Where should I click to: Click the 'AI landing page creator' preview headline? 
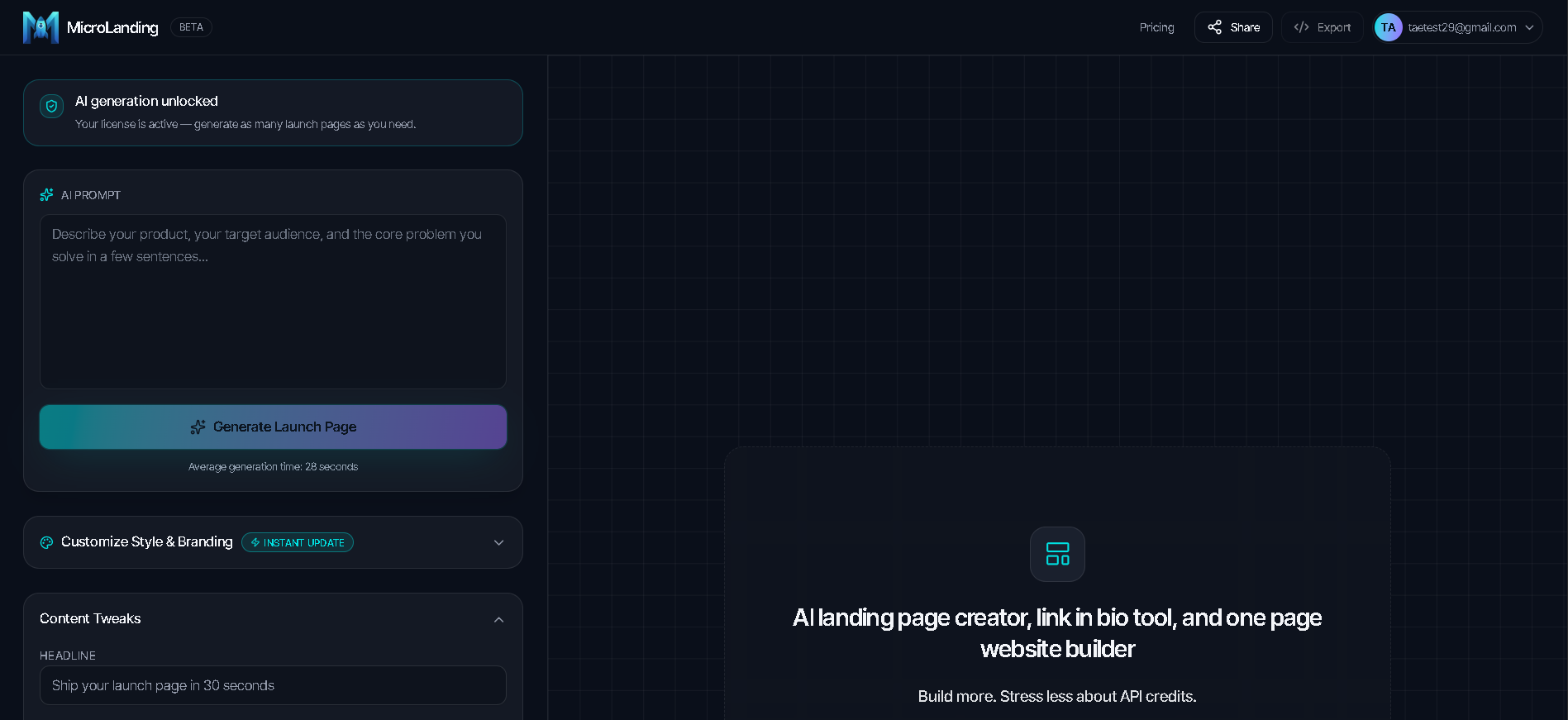pyautogui.click(x=1057, y=633)
